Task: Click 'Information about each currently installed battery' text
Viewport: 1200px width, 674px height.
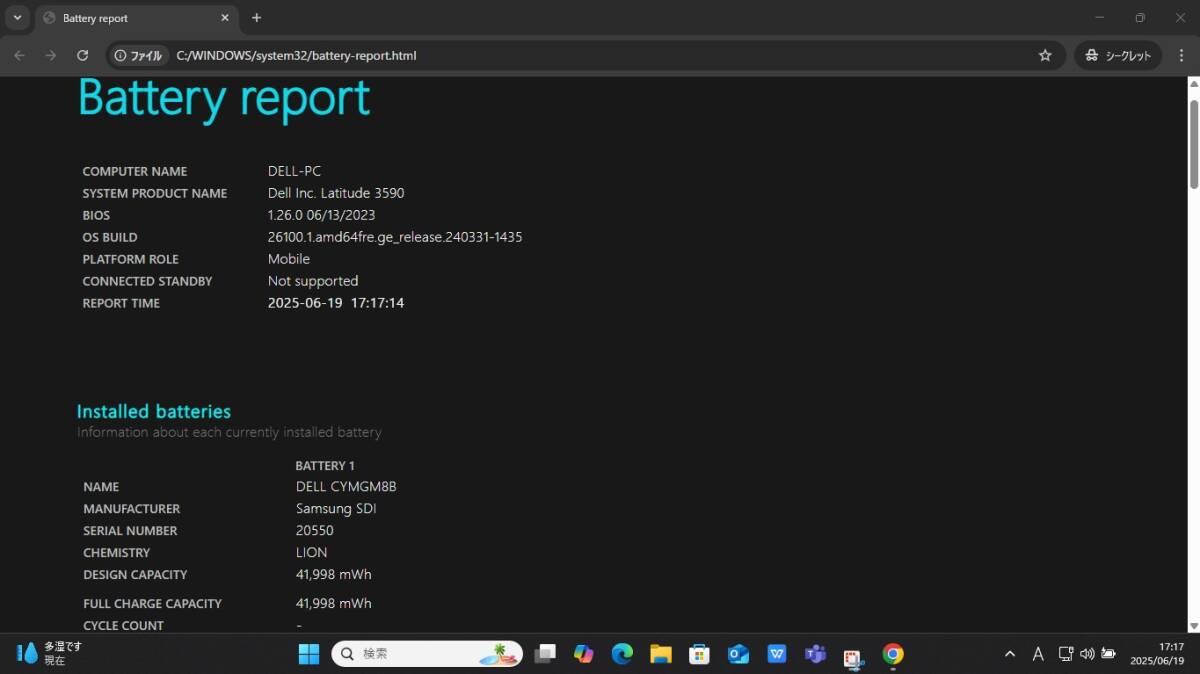Action: click(229, 433)
